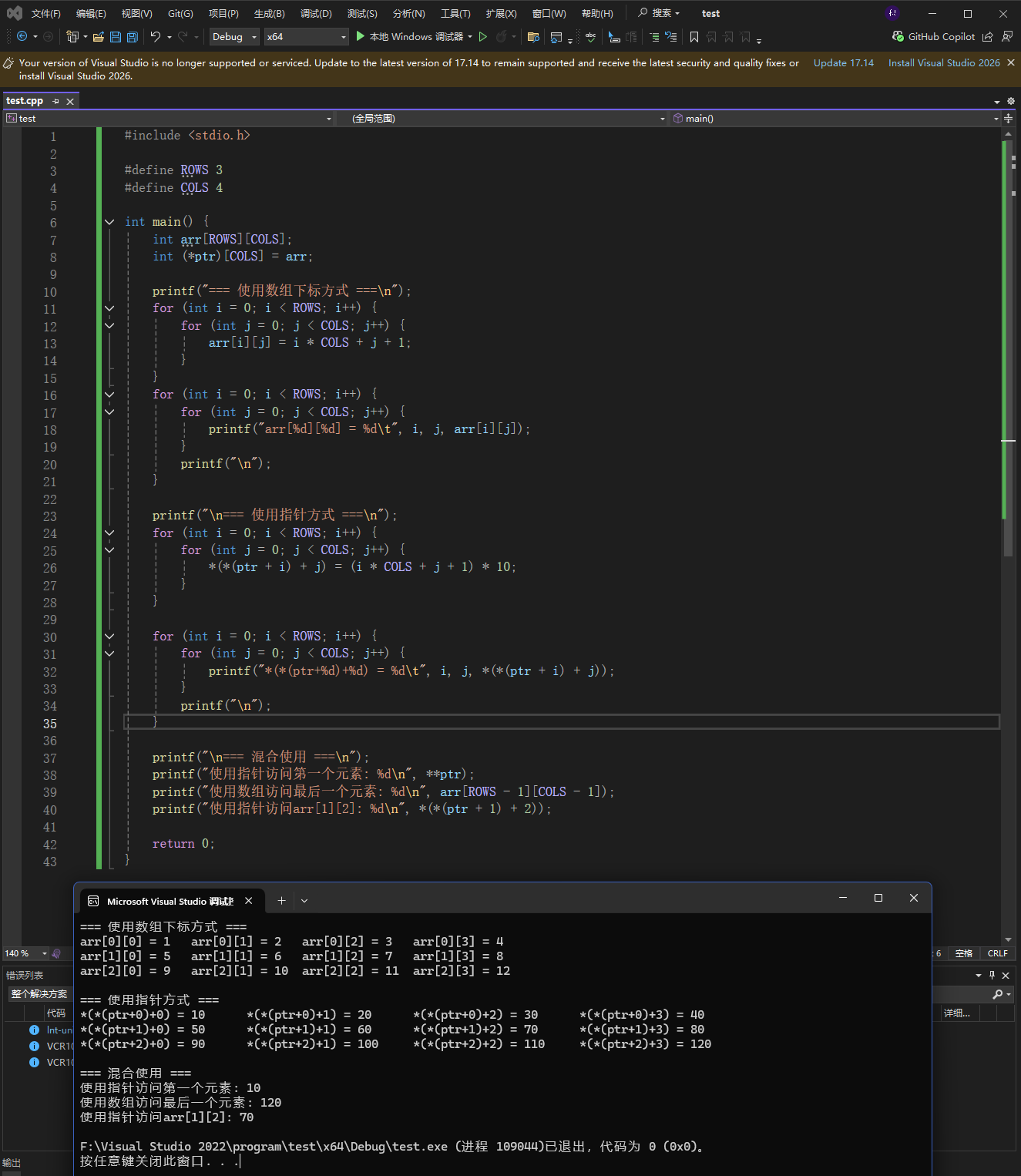The image size is (1021, 1176).
Task: Click the Save All double-disk icon
Action: pos(133,36)
